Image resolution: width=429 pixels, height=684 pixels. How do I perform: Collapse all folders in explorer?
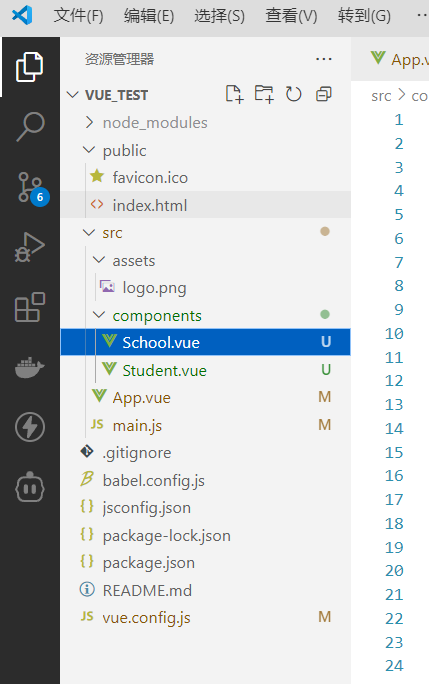pyautogui.click(x=323, y=94)
